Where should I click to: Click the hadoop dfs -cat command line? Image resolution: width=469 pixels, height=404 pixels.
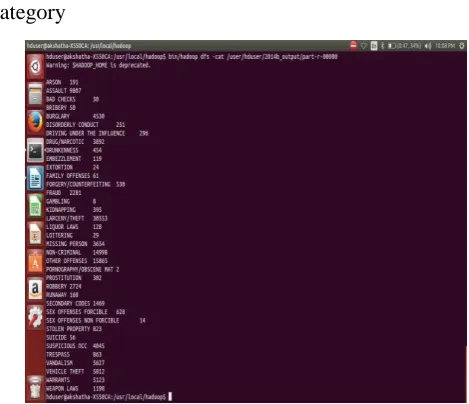192,57
